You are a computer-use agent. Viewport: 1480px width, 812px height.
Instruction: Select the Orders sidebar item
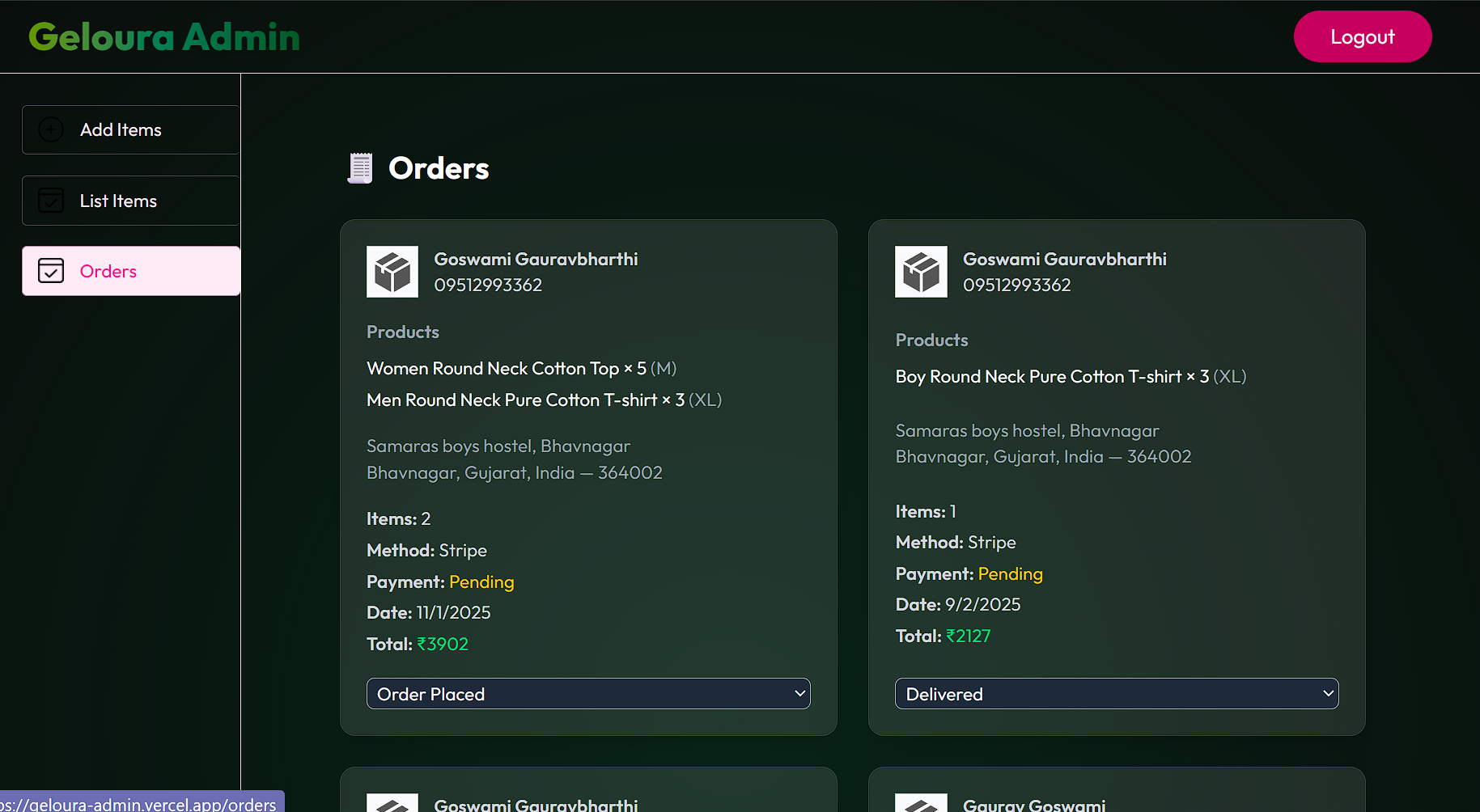point(131,271)
